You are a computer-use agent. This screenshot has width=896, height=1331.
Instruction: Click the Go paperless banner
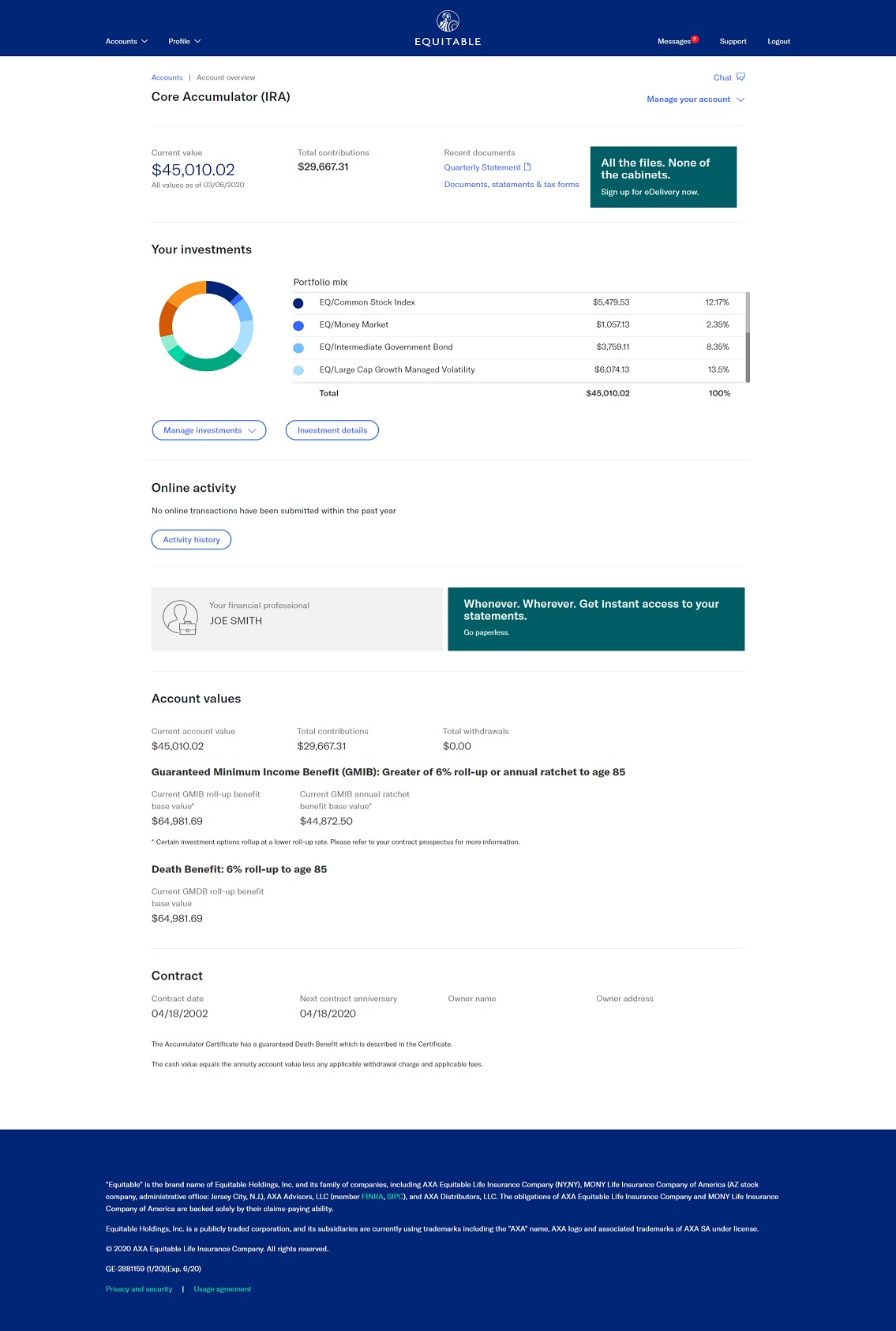(596, 619)
